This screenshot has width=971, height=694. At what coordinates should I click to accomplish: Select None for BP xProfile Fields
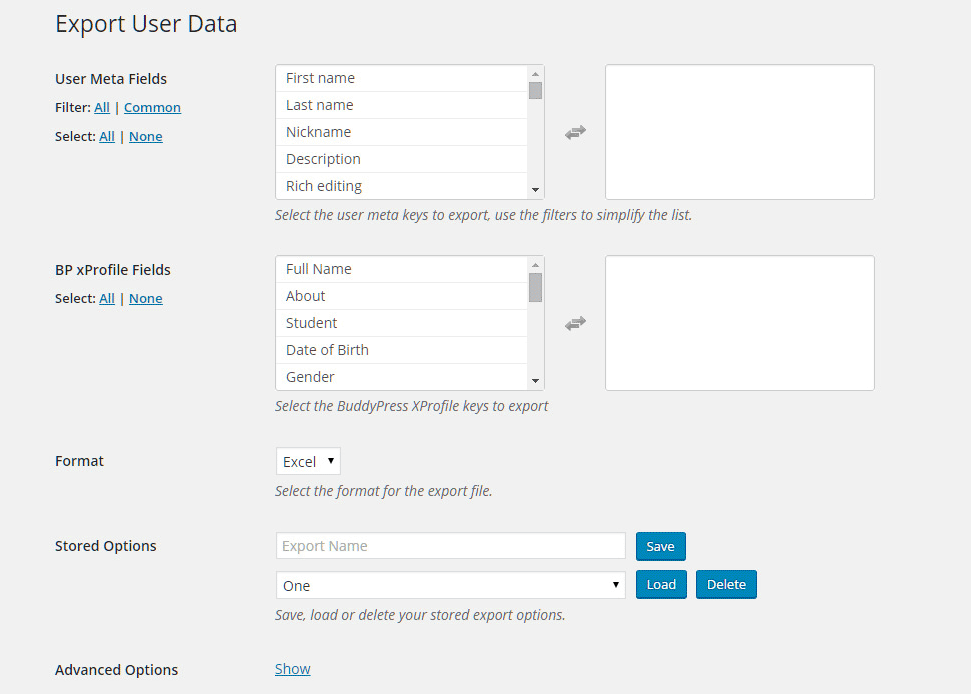point(145,298)
